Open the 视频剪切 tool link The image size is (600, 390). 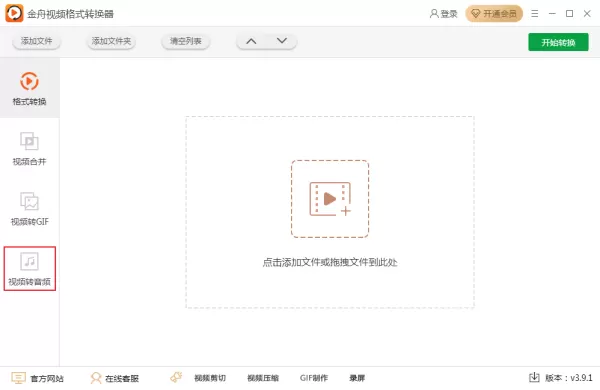[210, 378]
